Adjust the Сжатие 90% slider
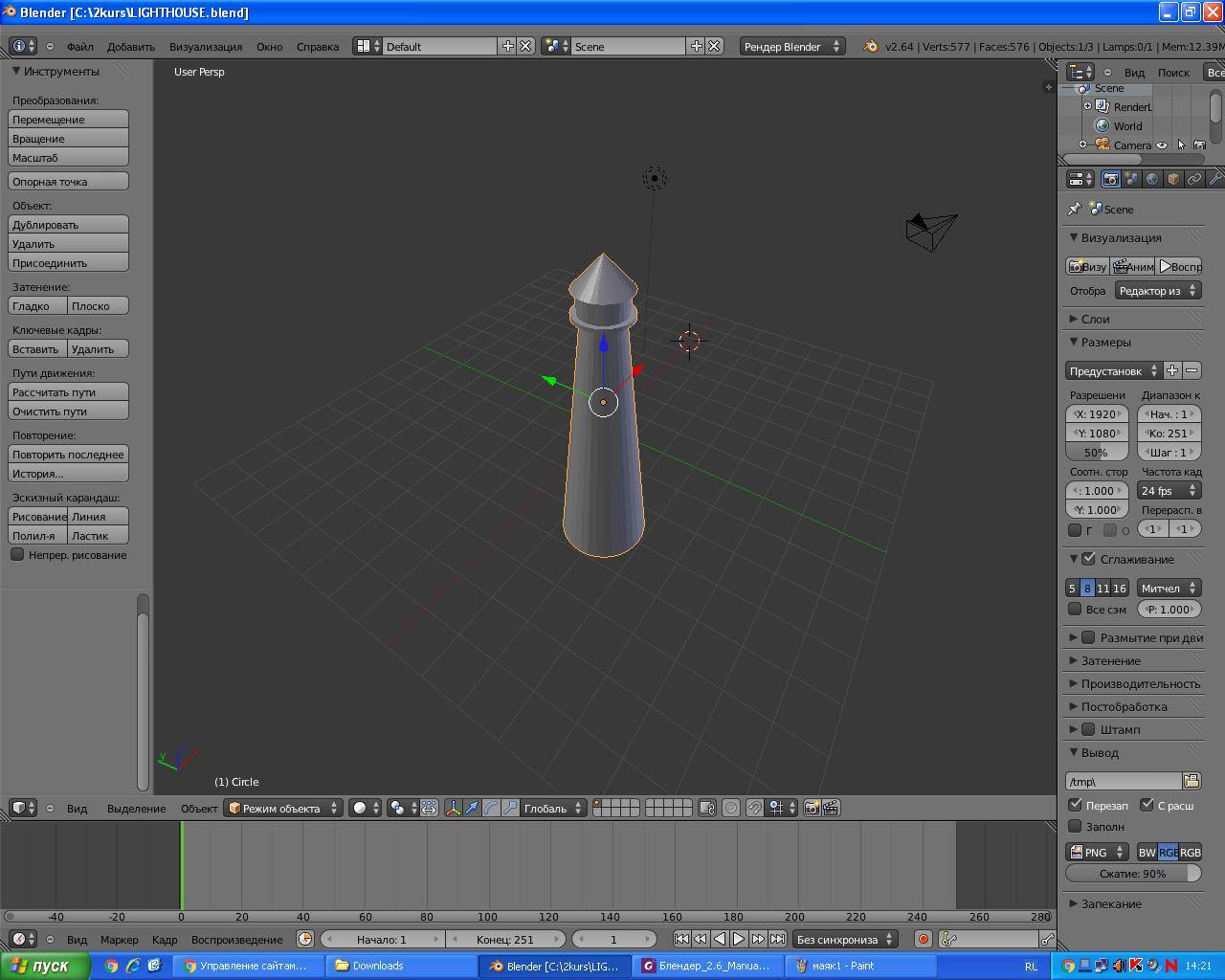Screen dimensions: 1225x980 (1133, 873)
